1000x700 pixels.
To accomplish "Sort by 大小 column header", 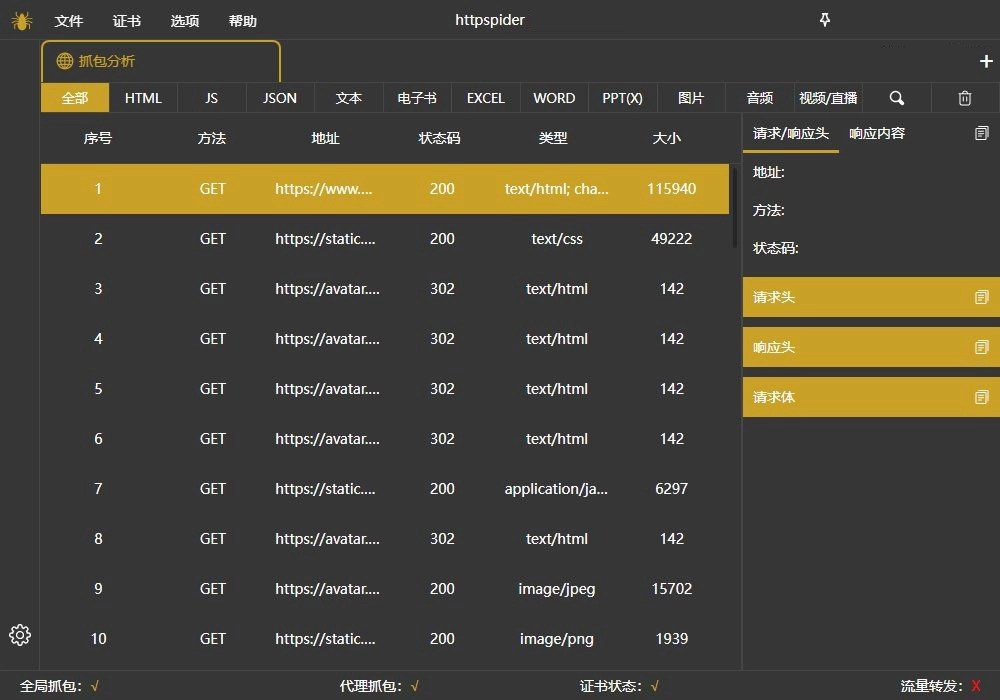I will pyautogui.click(x=667, y=138).
